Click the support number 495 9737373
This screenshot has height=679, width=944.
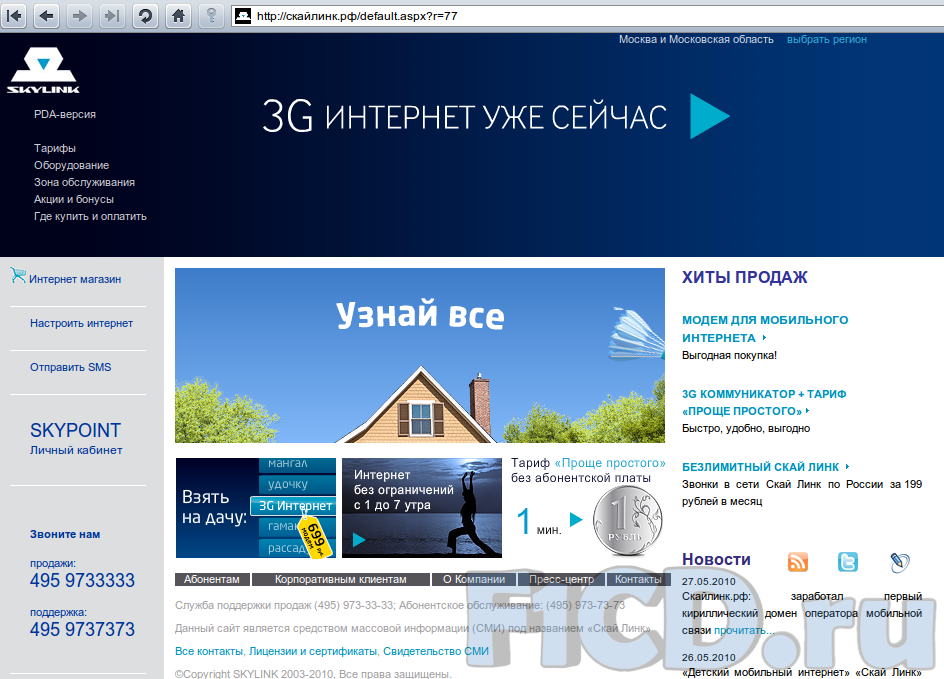pyautogui.click(x=82, y=629)
